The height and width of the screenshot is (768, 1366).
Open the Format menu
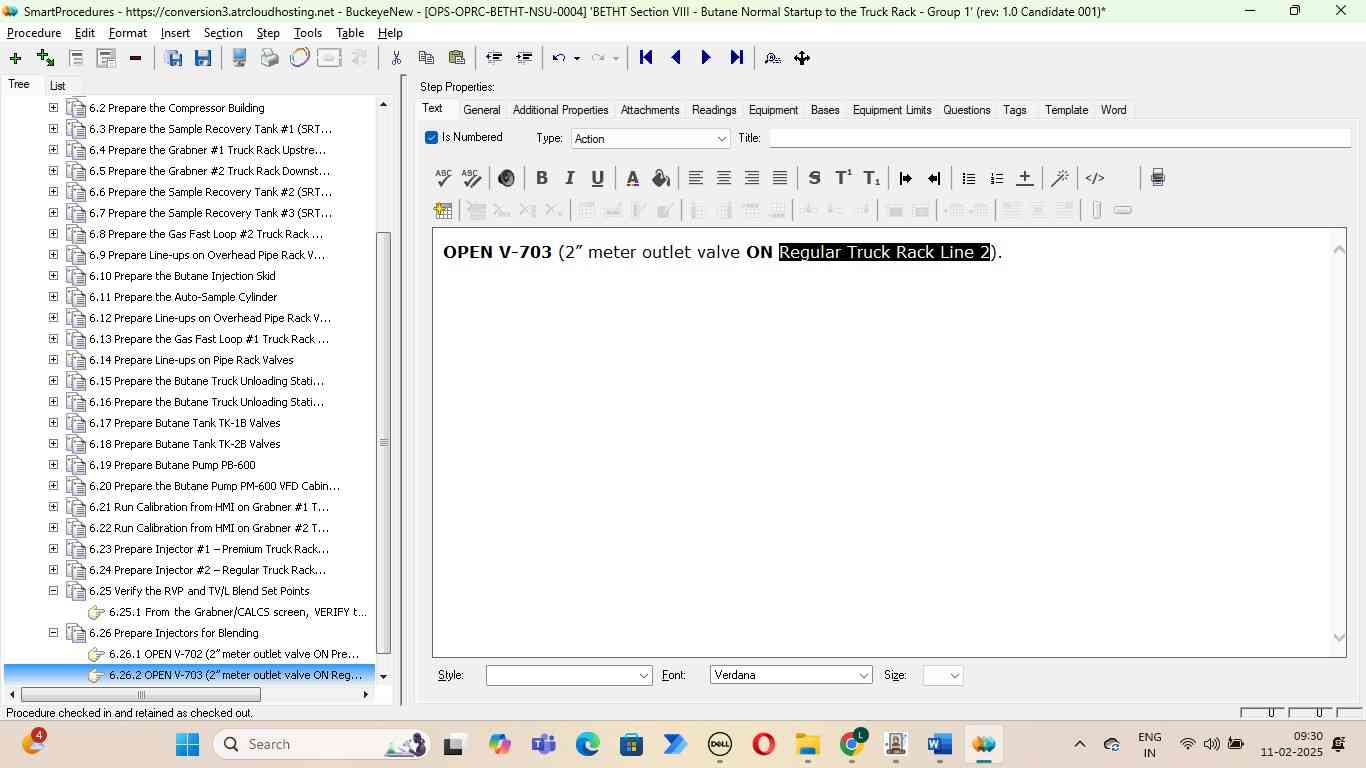click(128, 33)
